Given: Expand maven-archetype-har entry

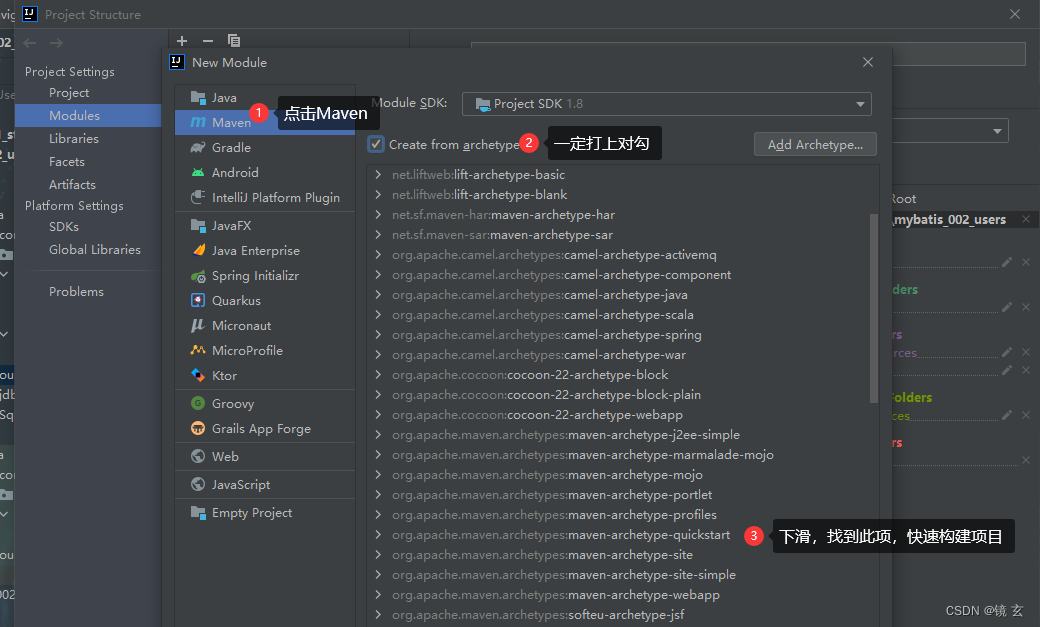Looking at the screenshot, I should coord(378,214).
